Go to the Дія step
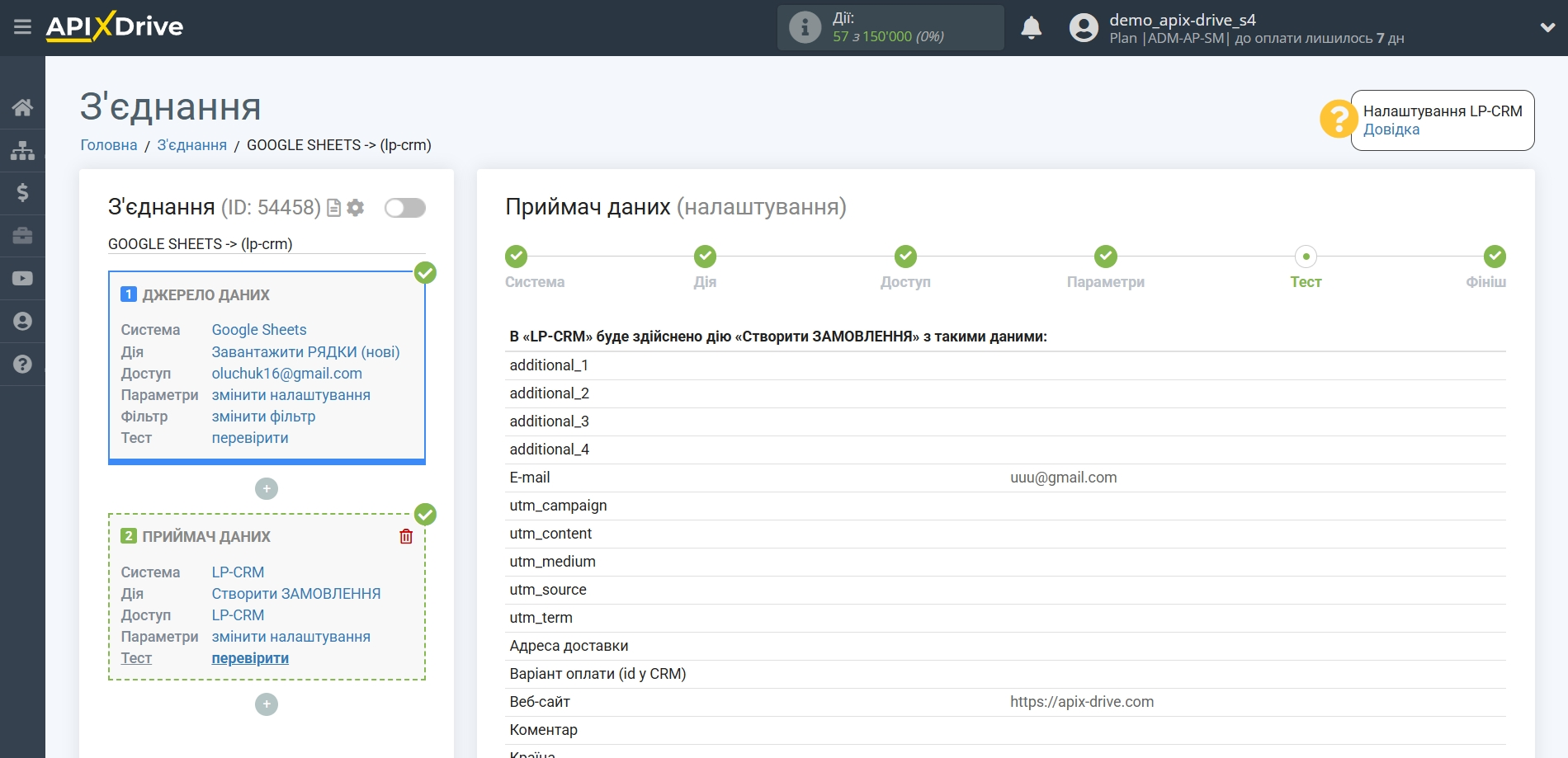 tap(705, 257)
